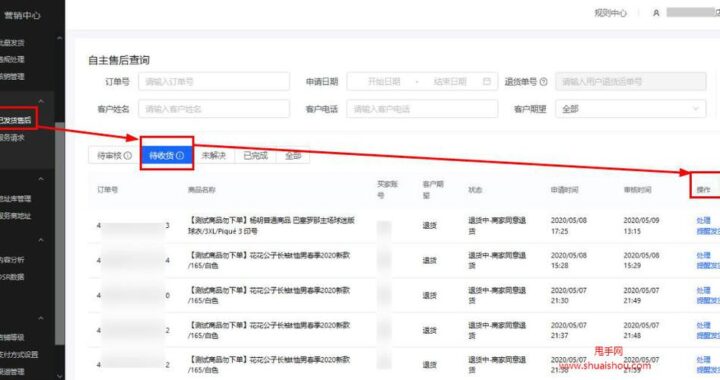Click the 2020/05/07 21:48 review time cell
The image size is (720, 380).
pyautogui.click(x=641, y=330)
